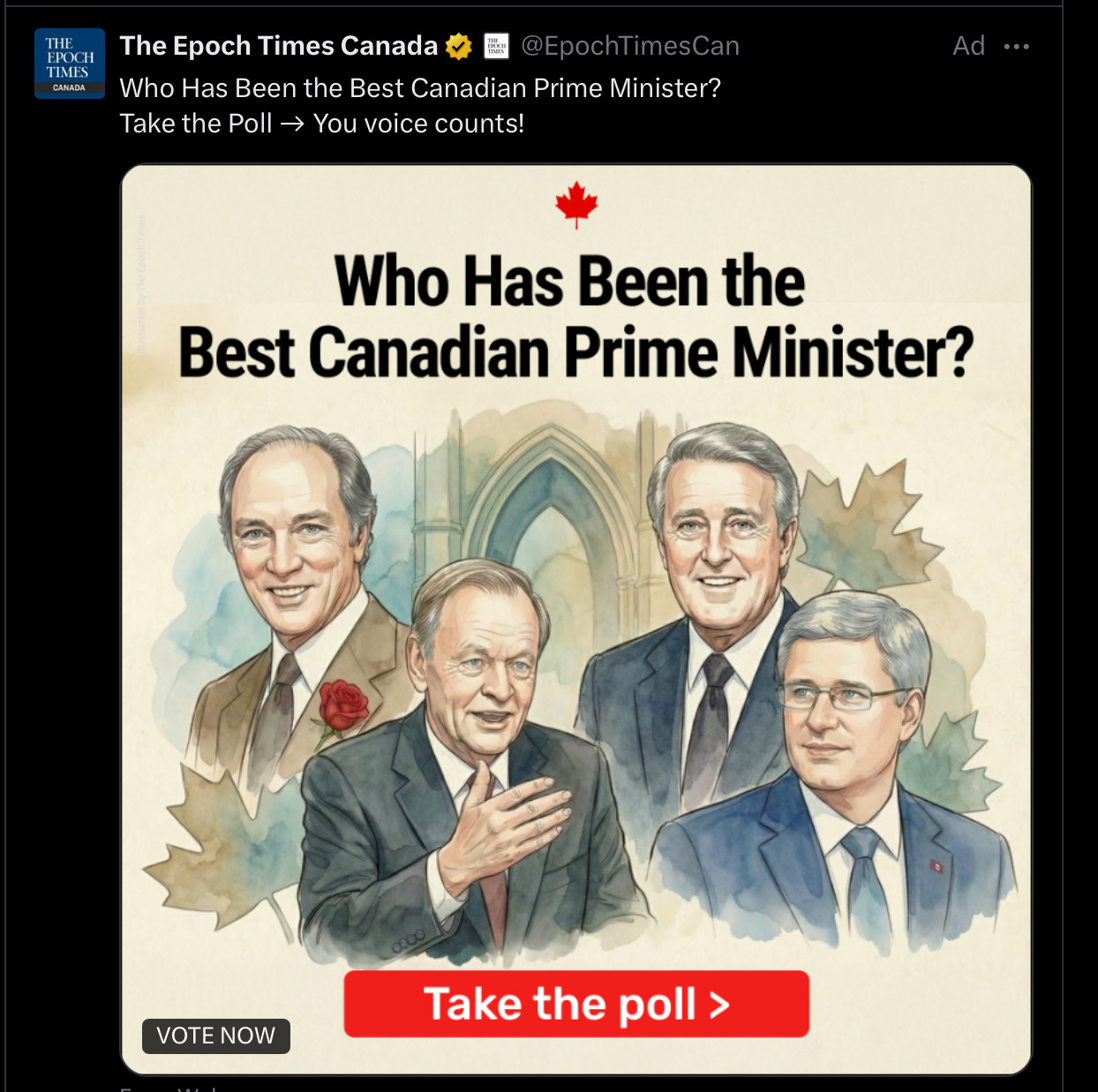The image size is (1098, 1092).
Task: Click the Ad label
Action: point(968,46)
